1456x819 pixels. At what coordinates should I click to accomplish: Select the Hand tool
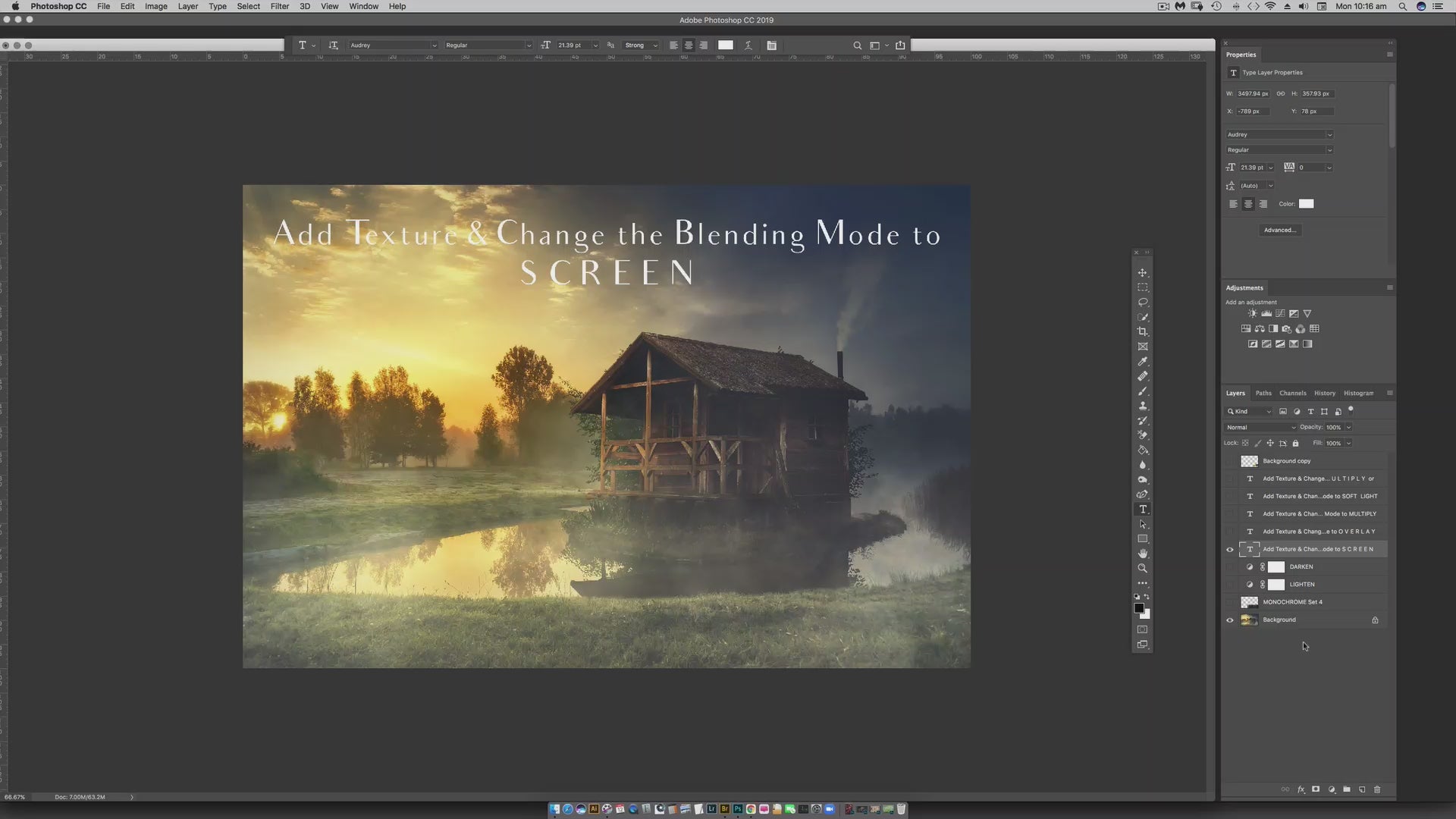tap(1142, 554)
